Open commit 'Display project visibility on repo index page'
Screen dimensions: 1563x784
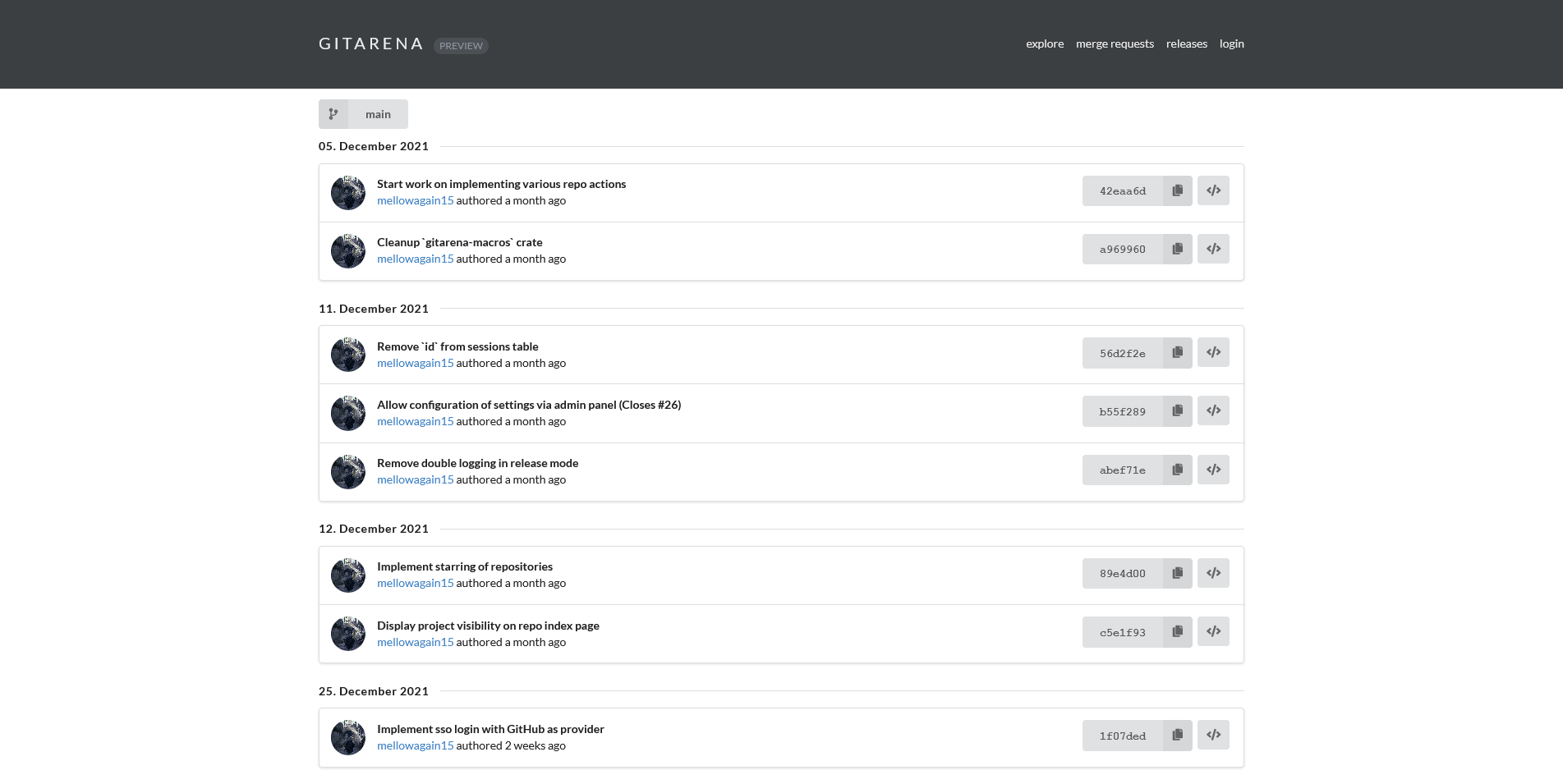pyautogui.click(x=488, y=626)
